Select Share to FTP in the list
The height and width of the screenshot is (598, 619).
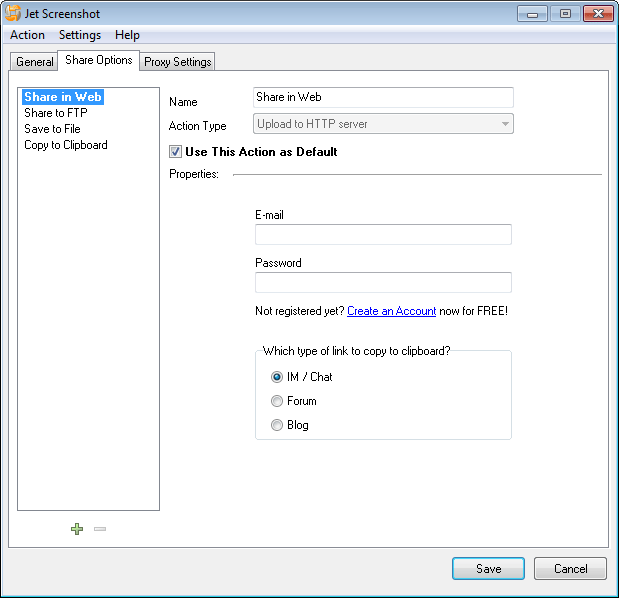point(56,113)
